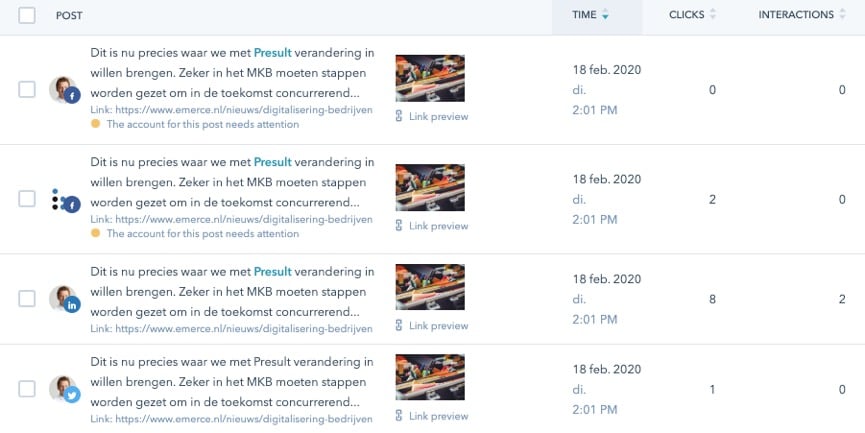Click the POST column header

pyautogui.click(x=69, y=15)
